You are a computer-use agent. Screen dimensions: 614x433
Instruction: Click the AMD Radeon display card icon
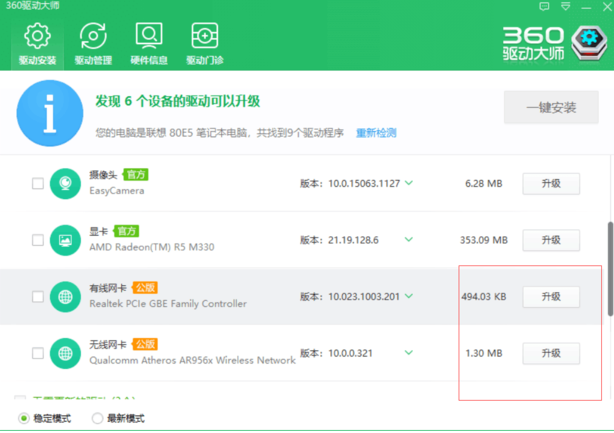[x=65, y=240]
